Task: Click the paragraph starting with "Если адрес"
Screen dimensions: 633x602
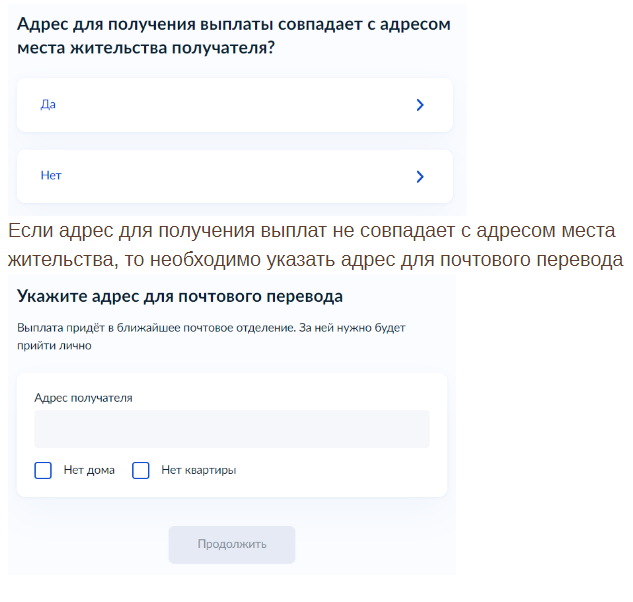Action: point(315,246)
